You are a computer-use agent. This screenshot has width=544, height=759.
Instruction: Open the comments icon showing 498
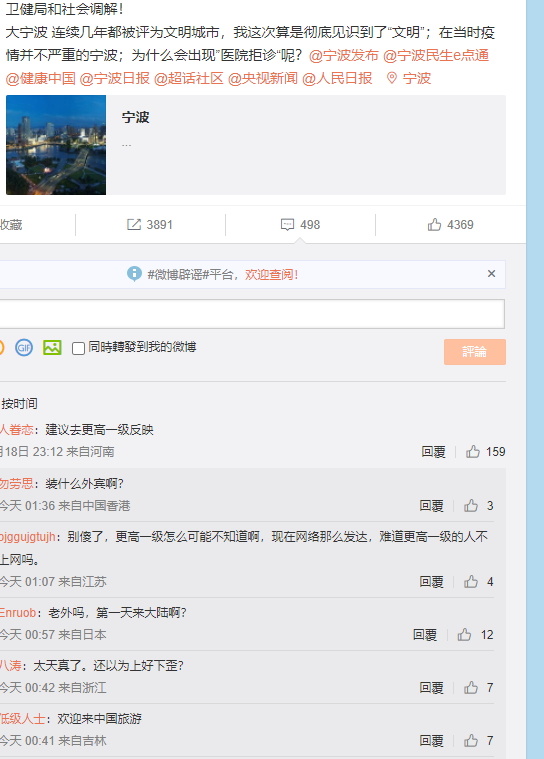click(x=287, y=225)
